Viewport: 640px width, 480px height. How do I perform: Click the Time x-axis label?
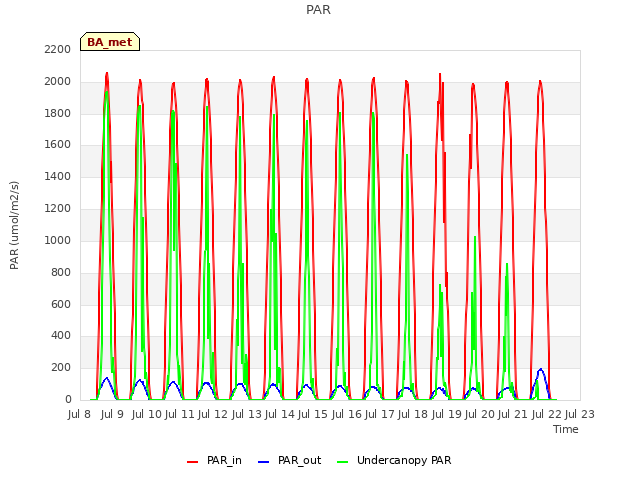(x=566, y=429)
